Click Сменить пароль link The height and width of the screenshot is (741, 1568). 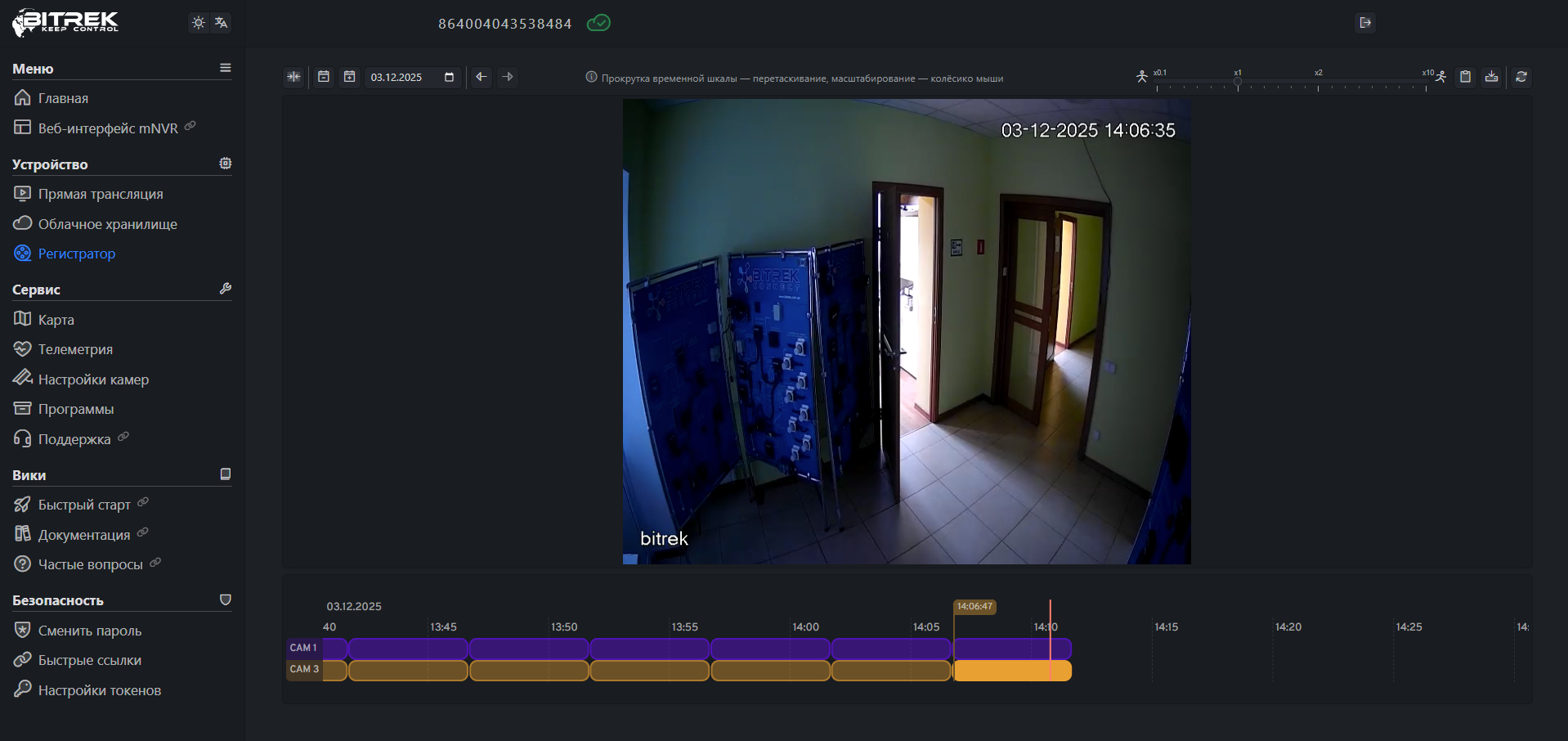point(90,631)
